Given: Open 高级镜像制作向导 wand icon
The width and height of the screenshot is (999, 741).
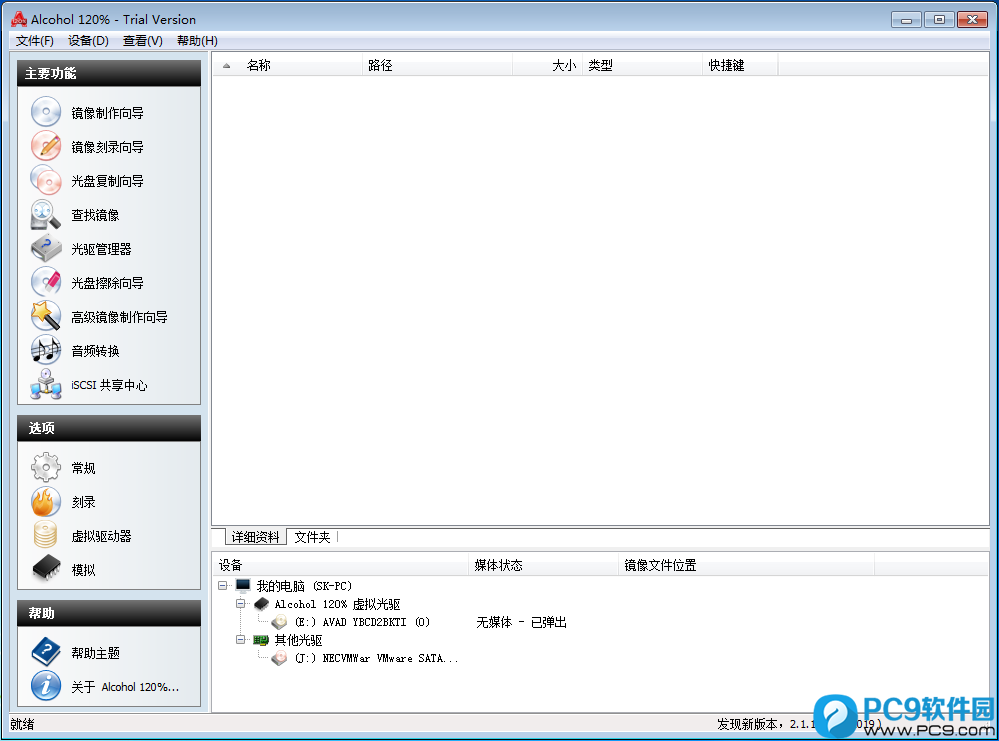Looking at the screenshot, I should pyautogui.click(x=46, y=316).
